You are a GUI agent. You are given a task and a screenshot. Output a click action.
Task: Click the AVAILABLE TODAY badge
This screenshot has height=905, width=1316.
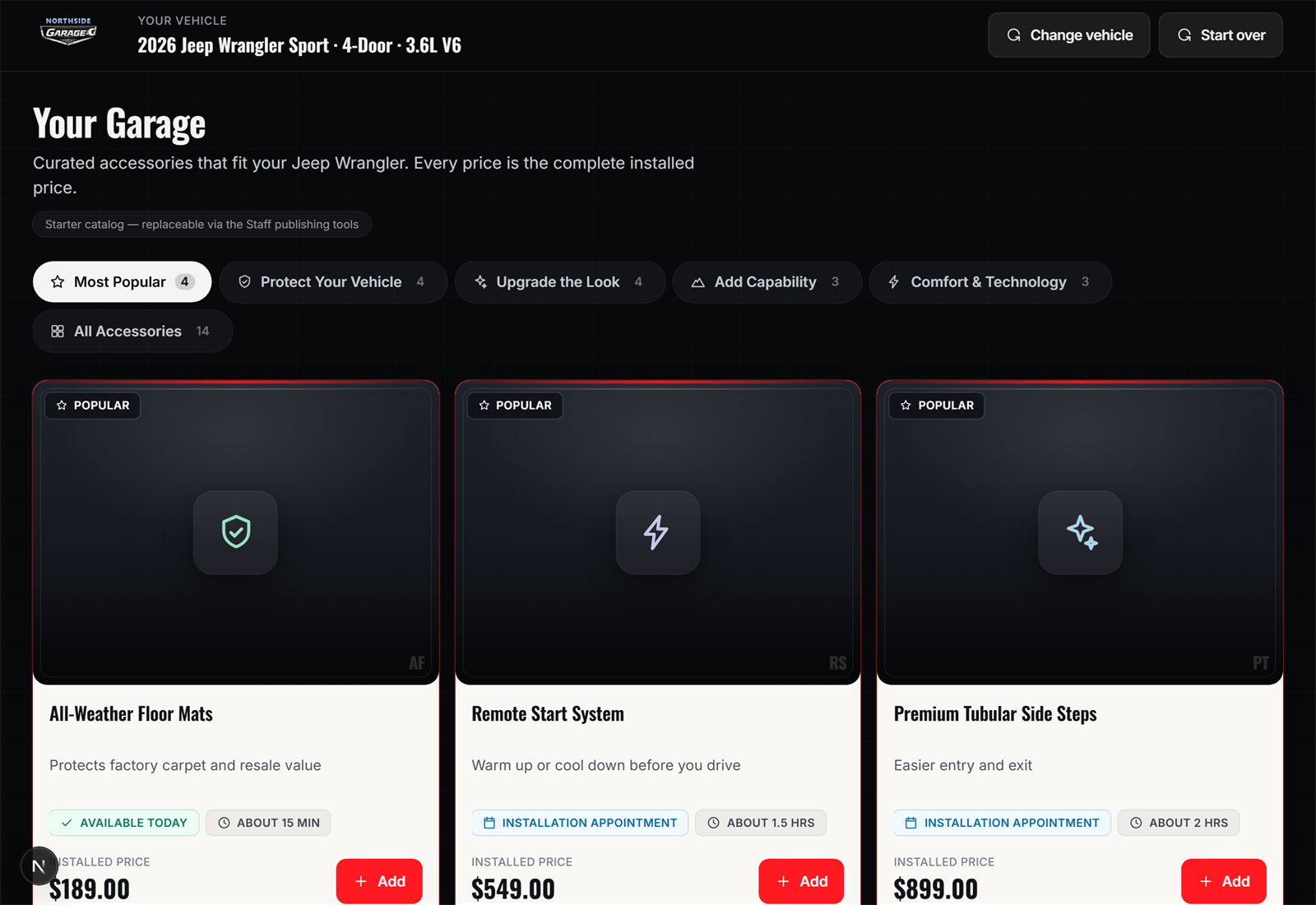(x=124, y=823)
